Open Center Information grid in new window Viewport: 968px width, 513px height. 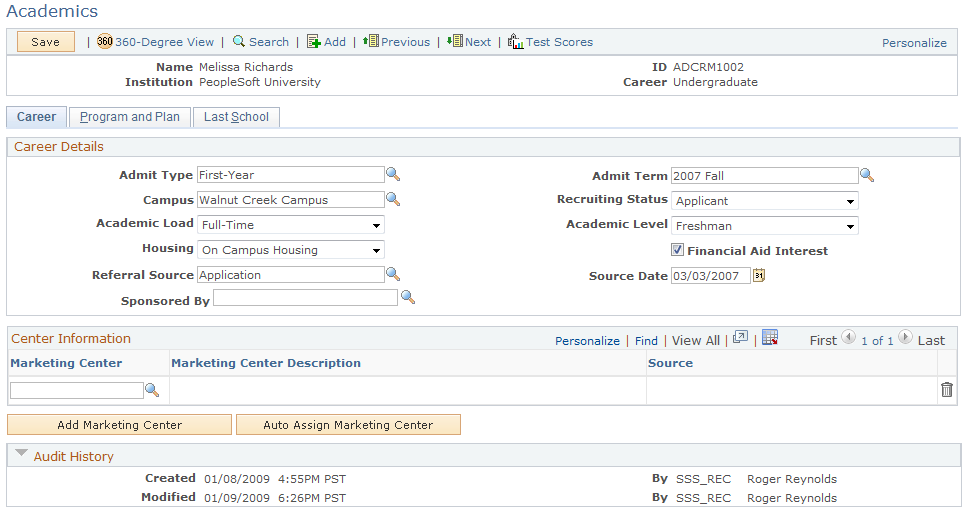(740, 339)
